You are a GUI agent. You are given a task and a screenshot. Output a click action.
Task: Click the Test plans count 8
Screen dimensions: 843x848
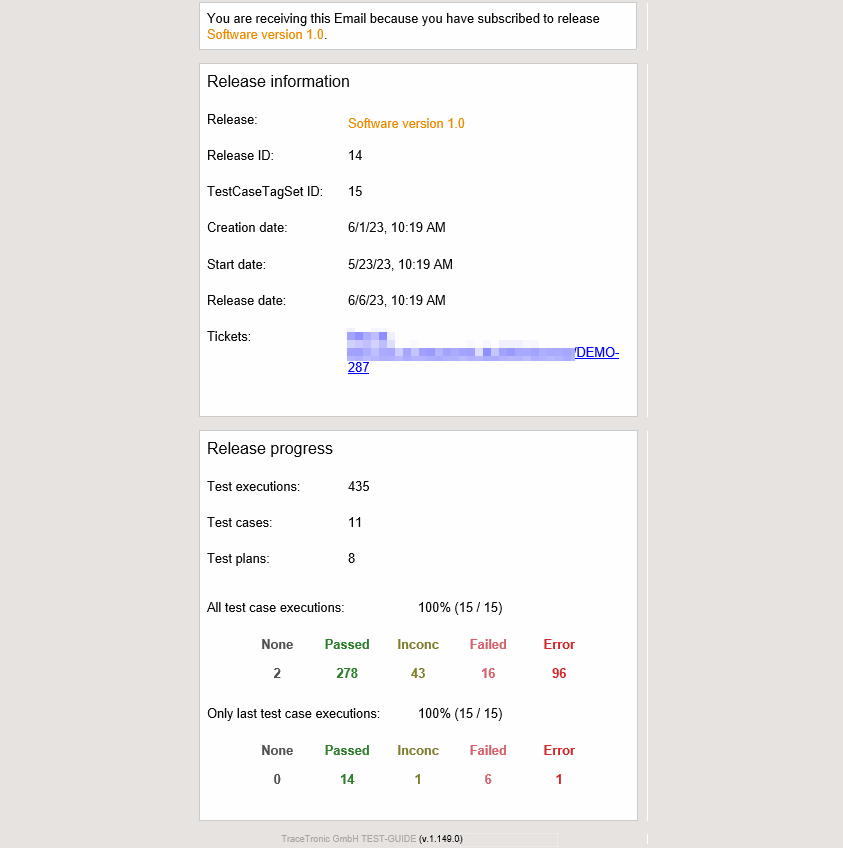pos(352,559)
